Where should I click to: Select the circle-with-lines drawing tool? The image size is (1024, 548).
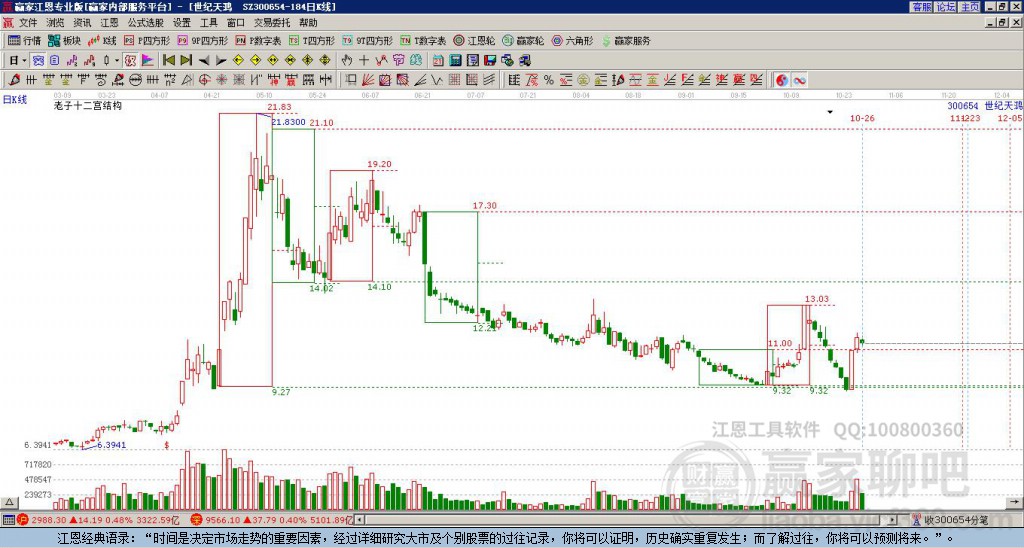tap(135, 80)
